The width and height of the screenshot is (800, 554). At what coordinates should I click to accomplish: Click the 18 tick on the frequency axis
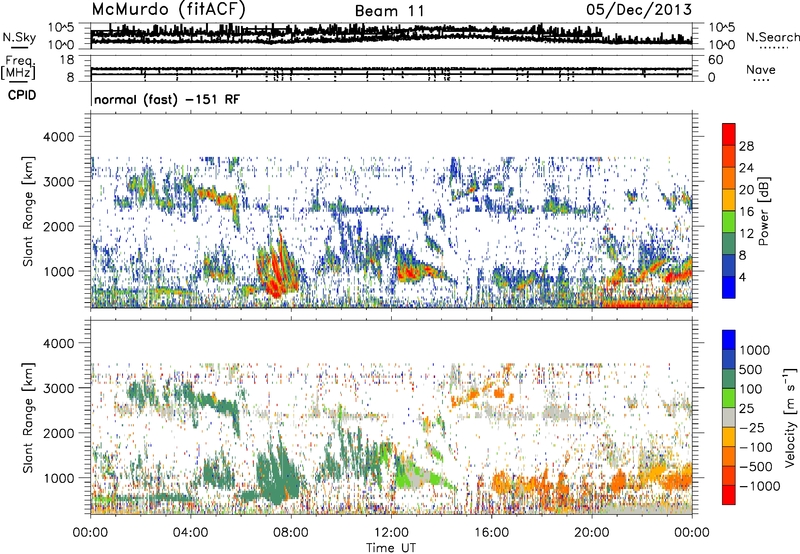click(x=67, y=60)
